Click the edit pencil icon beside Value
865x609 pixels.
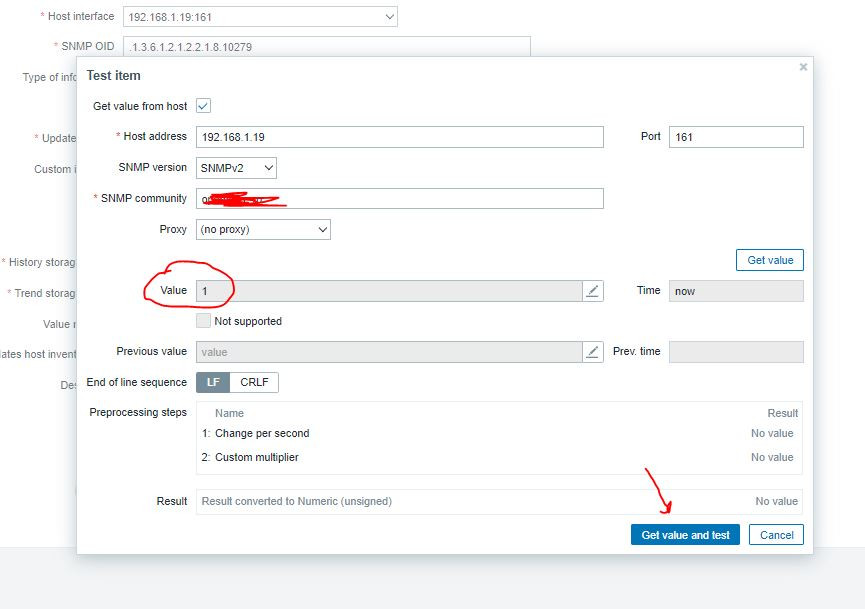[x=592, y=291]
